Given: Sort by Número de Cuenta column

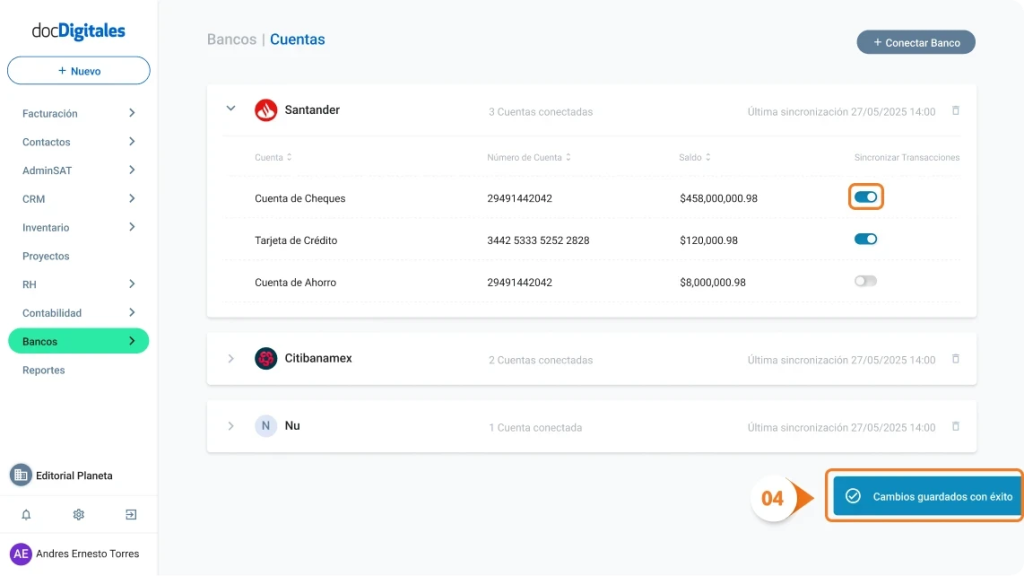Looking at the screenshot, I should (529, 158).
